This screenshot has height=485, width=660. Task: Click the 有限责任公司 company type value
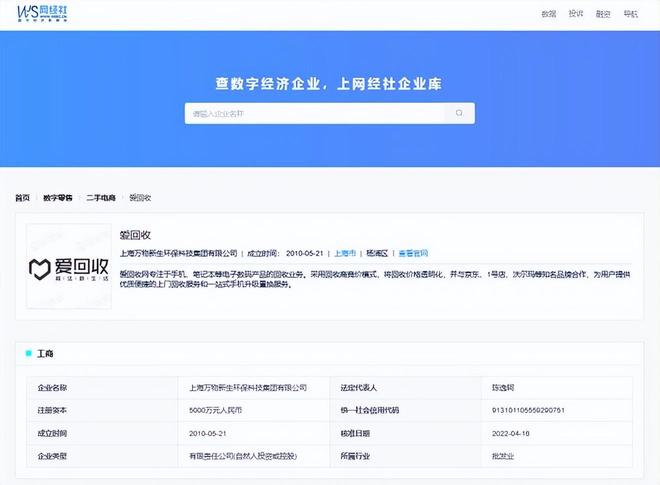[243, 456]
